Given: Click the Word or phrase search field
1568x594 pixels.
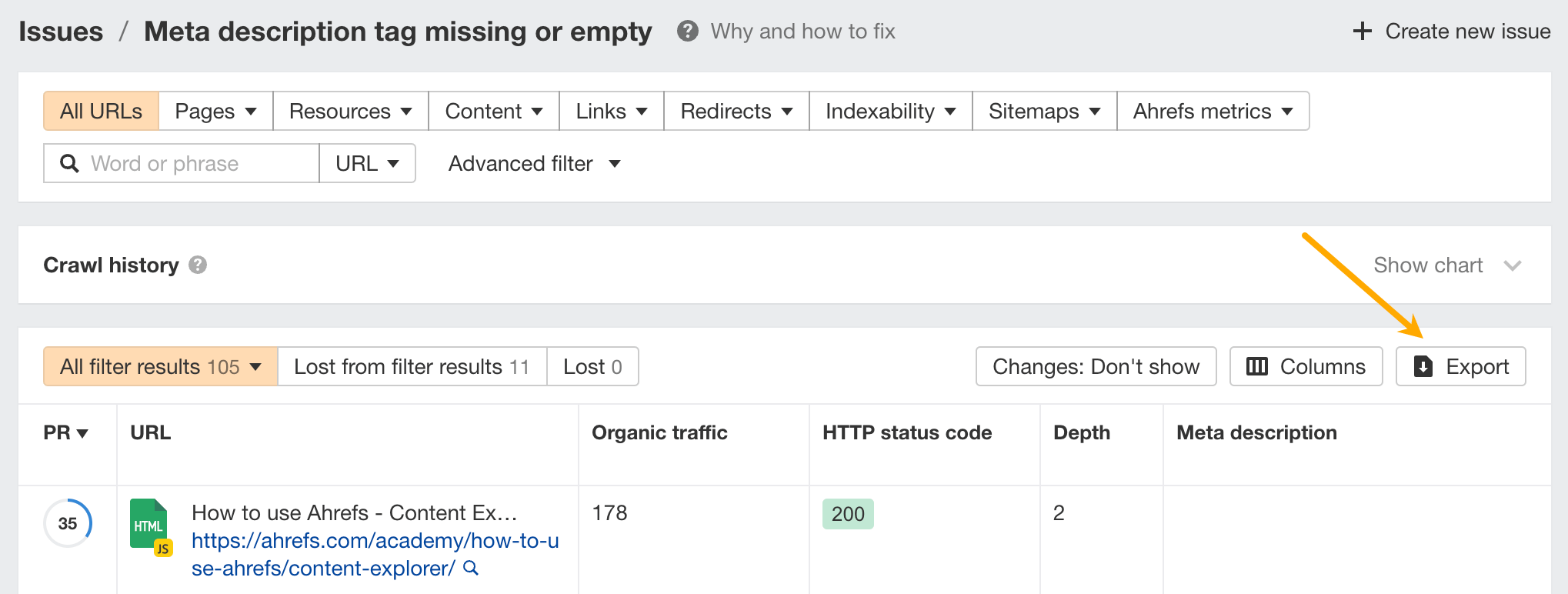Looking at the screenshot, I should (x=182, y=164).
